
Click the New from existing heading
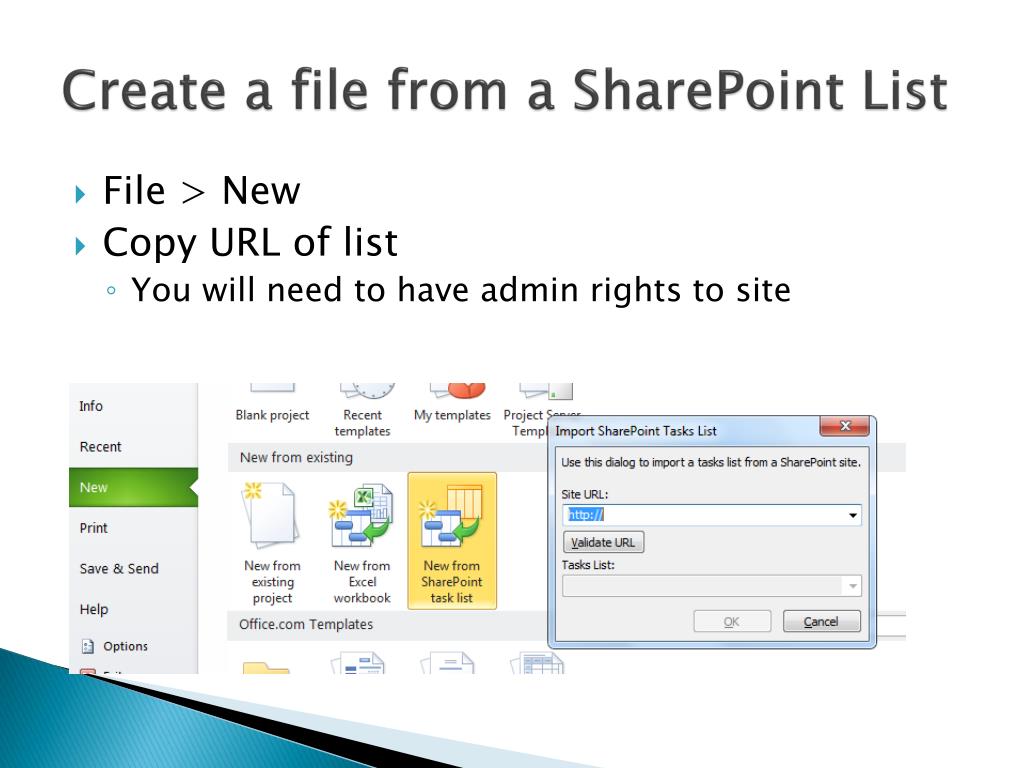coord(296,457)
